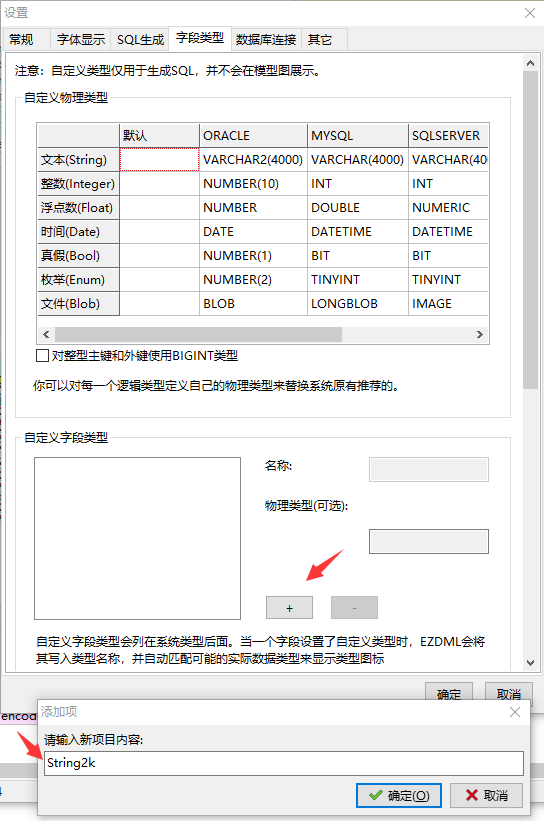This screenshot has width=544, height=821.
Task: Click the horizontal scrollbar under the type table
Action: pos(198,335)
